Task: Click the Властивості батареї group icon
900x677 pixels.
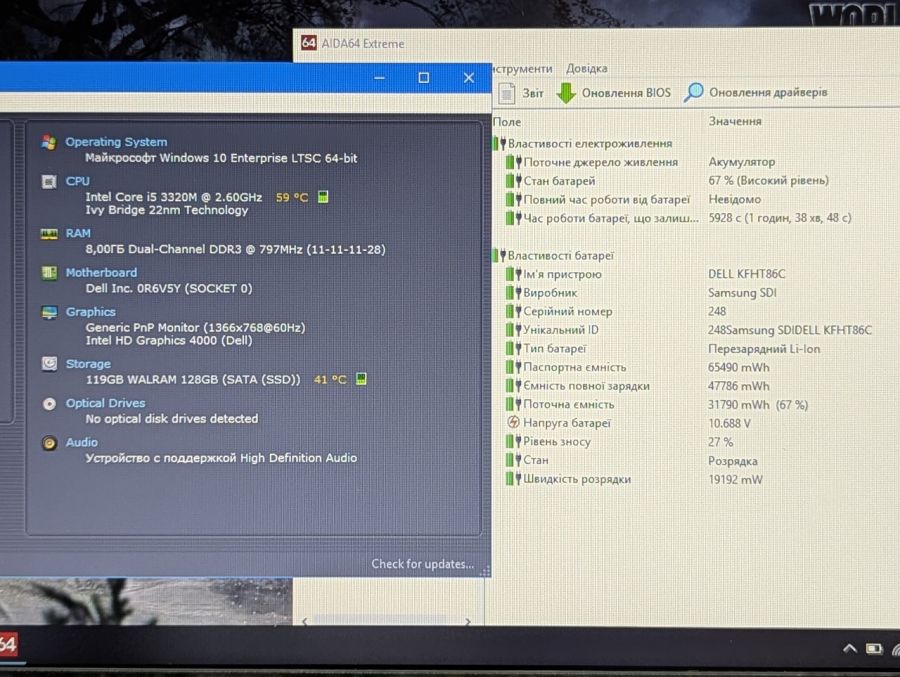Action: [499, 255]
